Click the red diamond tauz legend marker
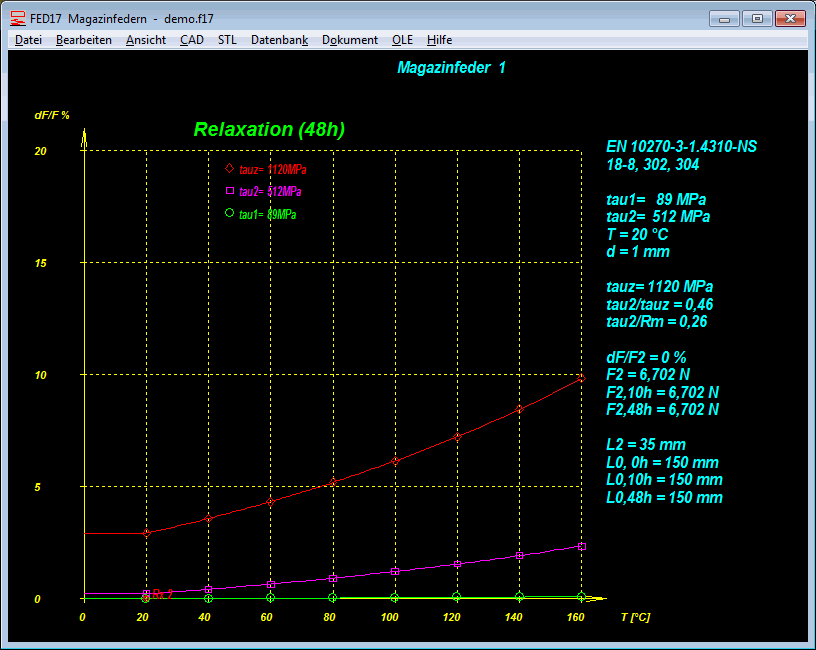816x650 pixels. click(229, 168)
